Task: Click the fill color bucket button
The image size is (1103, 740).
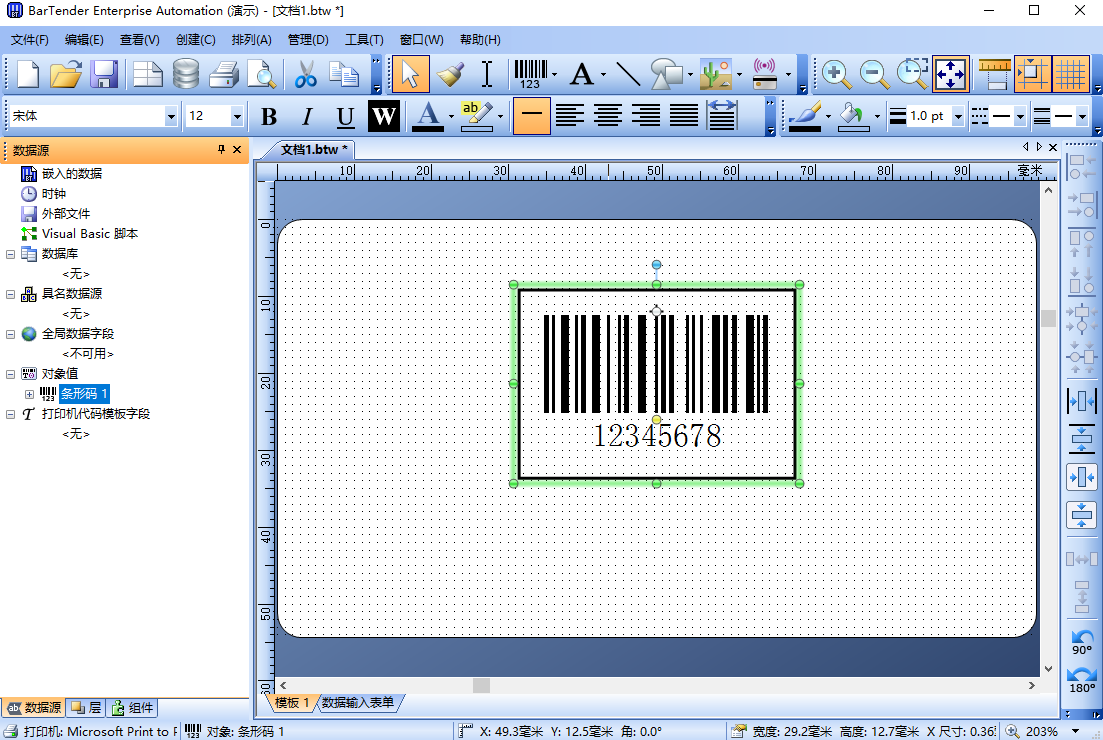Action: point(853,116)
